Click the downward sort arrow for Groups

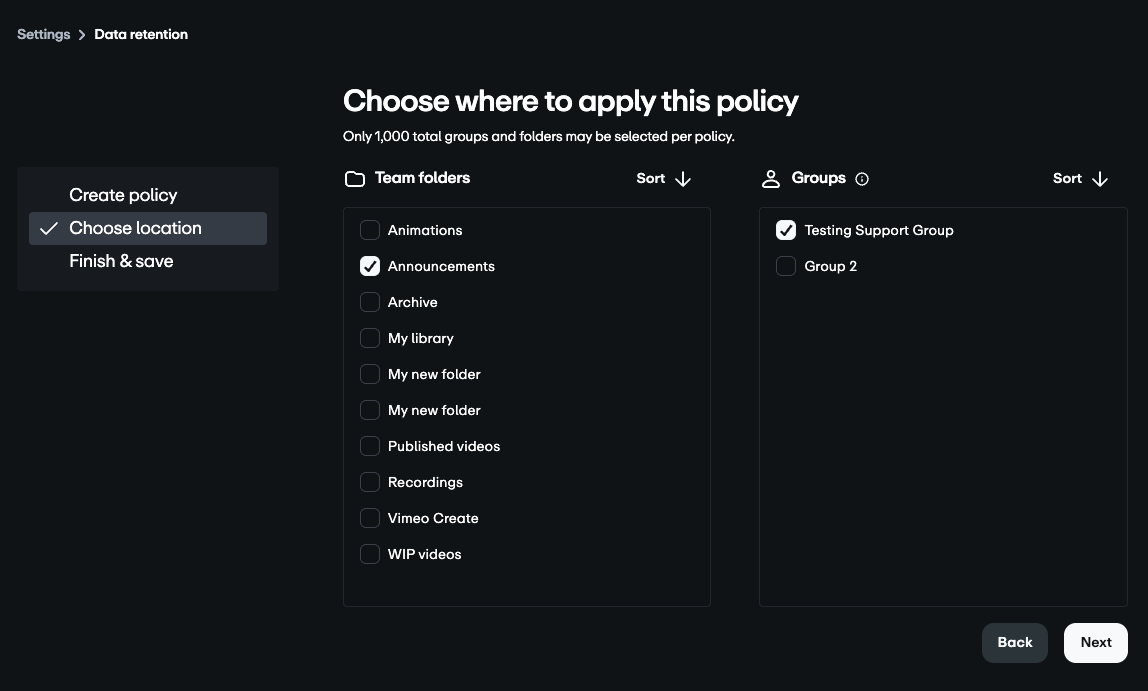1100,179
